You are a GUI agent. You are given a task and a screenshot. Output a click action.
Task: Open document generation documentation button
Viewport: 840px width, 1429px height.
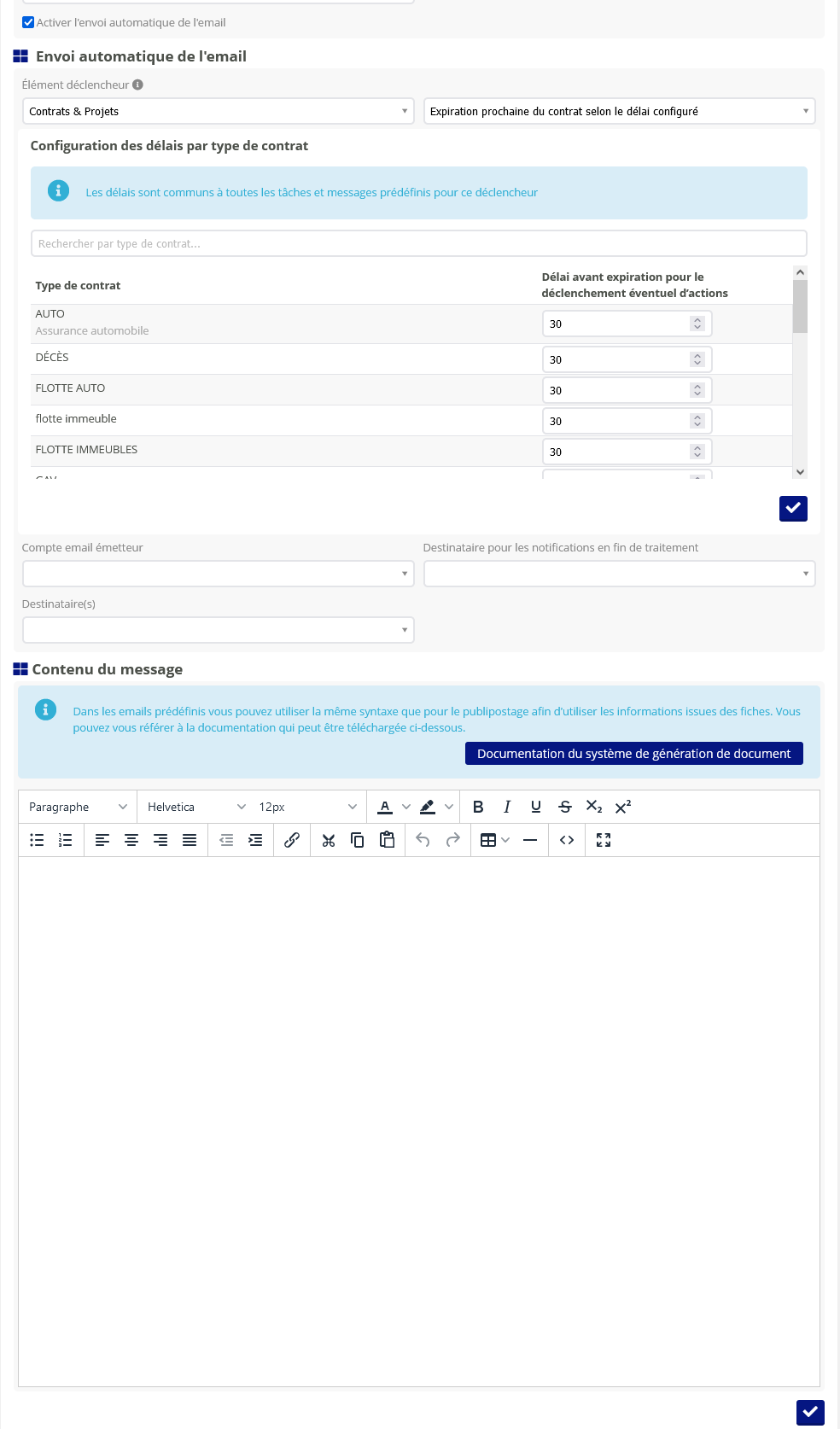click(x=633, y=754)
